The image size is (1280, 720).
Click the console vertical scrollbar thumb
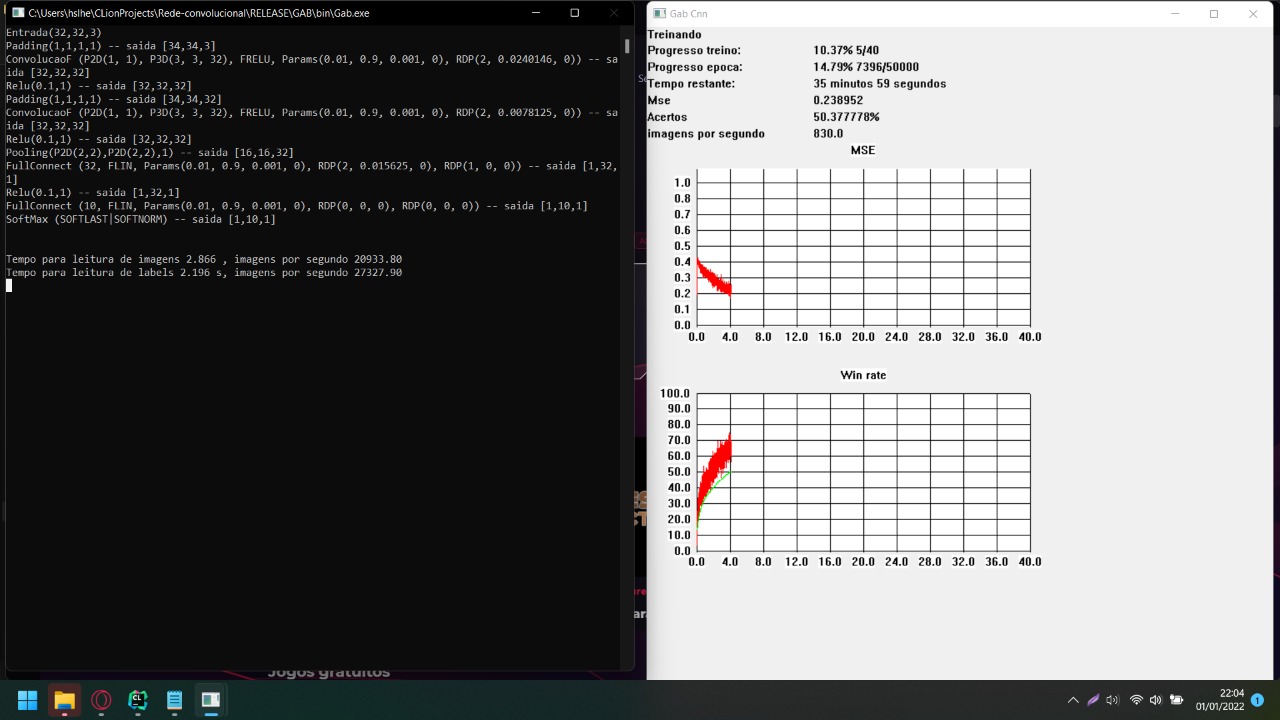point(627,46)
